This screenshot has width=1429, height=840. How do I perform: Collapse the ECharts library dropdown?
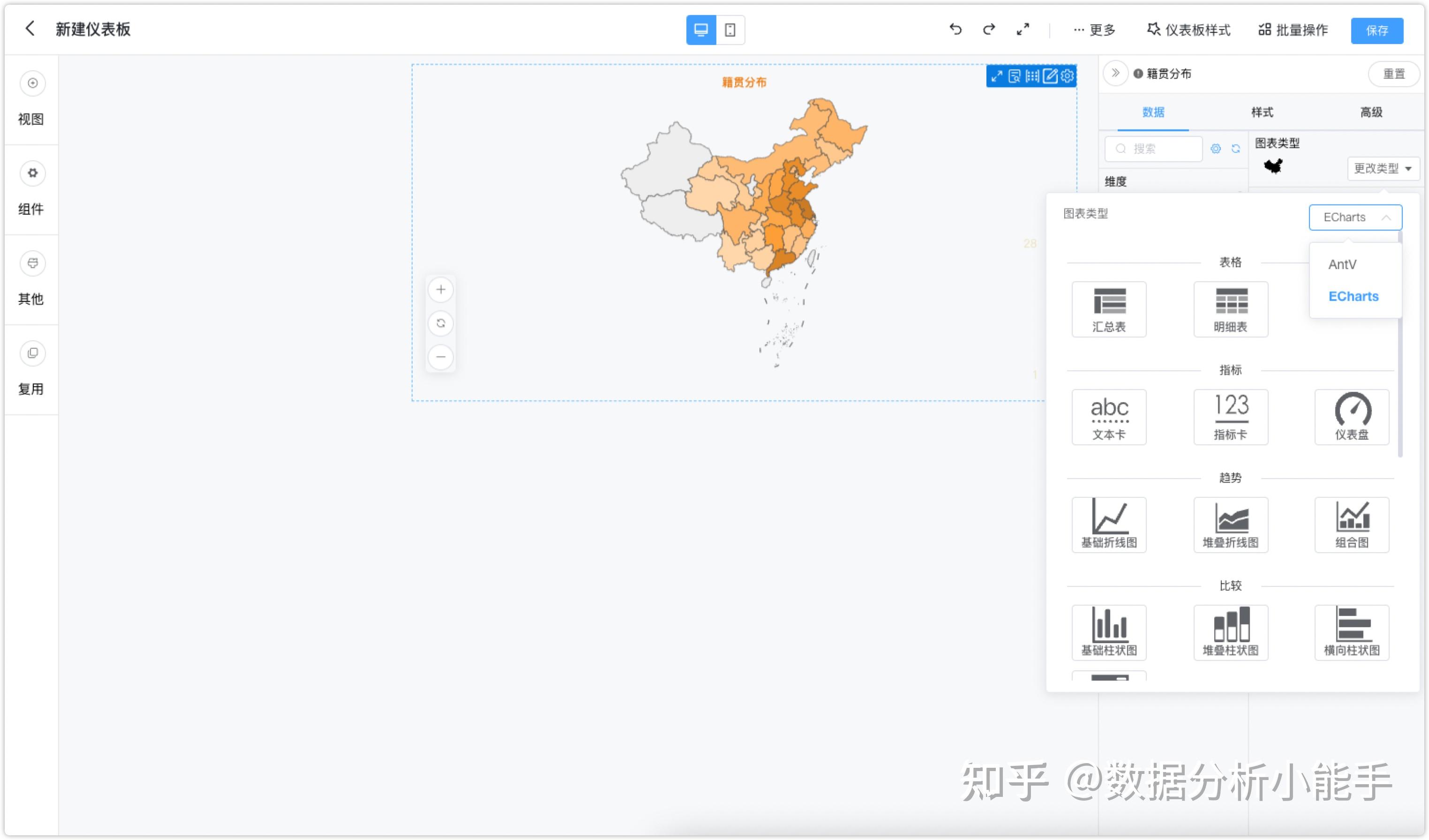tap(1355, 217)
